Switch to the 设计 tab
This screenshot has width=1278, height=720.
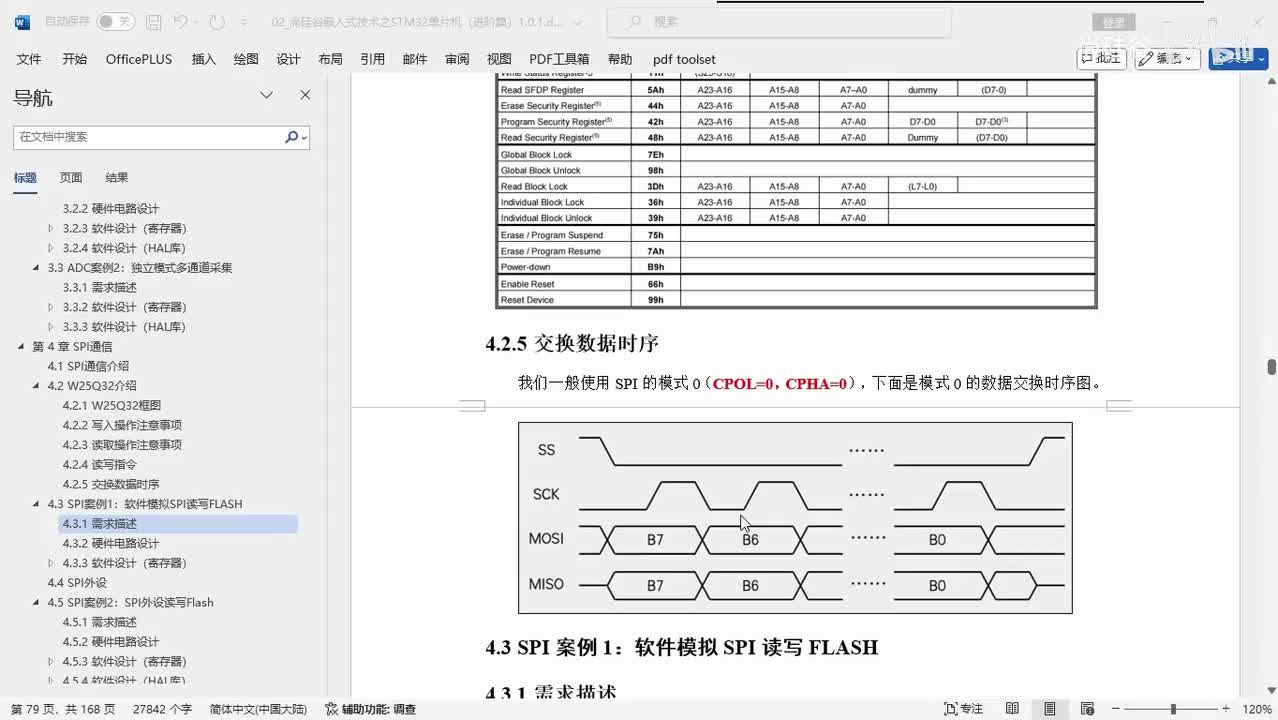click(288, 59)
